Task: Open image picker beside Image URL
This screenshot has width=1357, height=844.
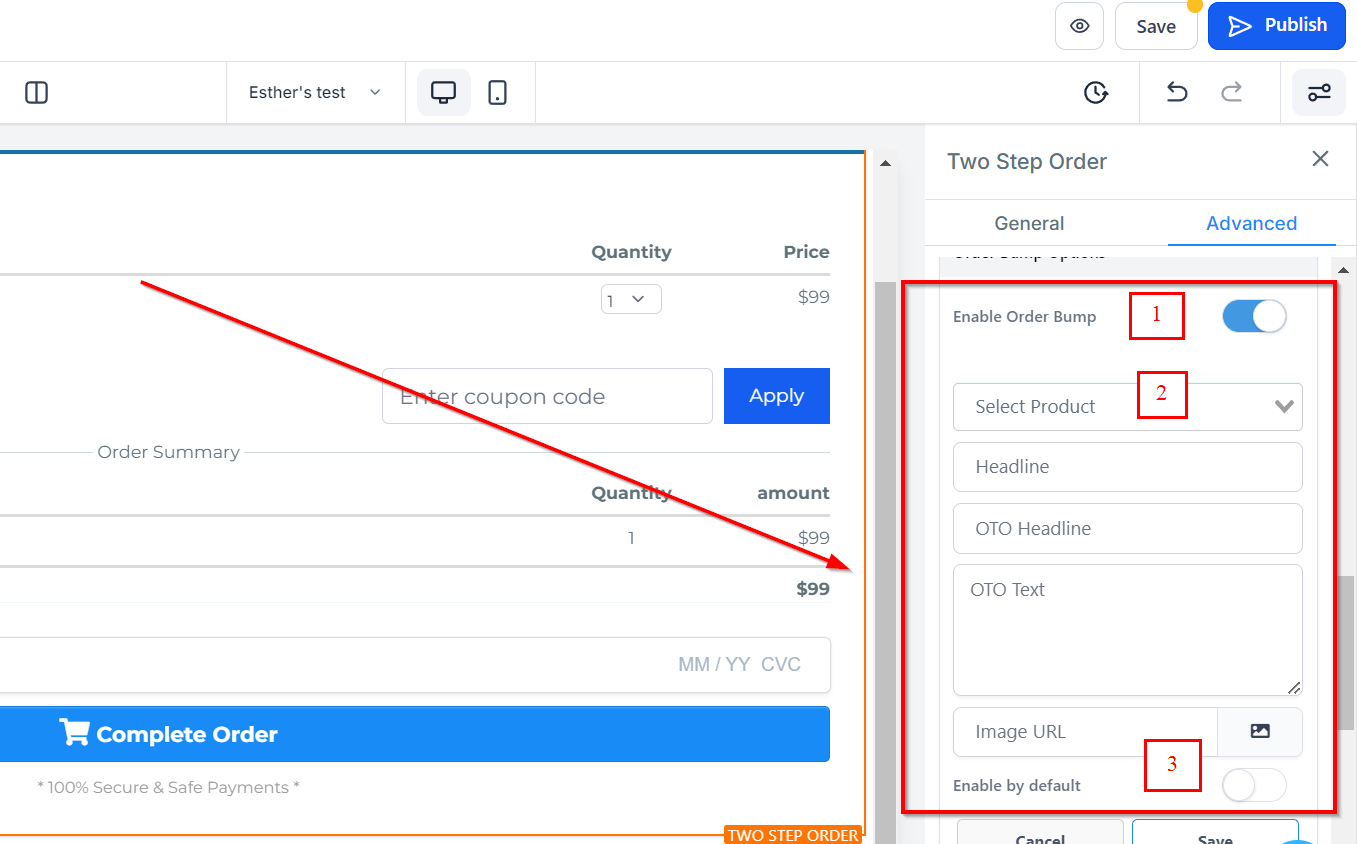Action: click(1260, 731)
